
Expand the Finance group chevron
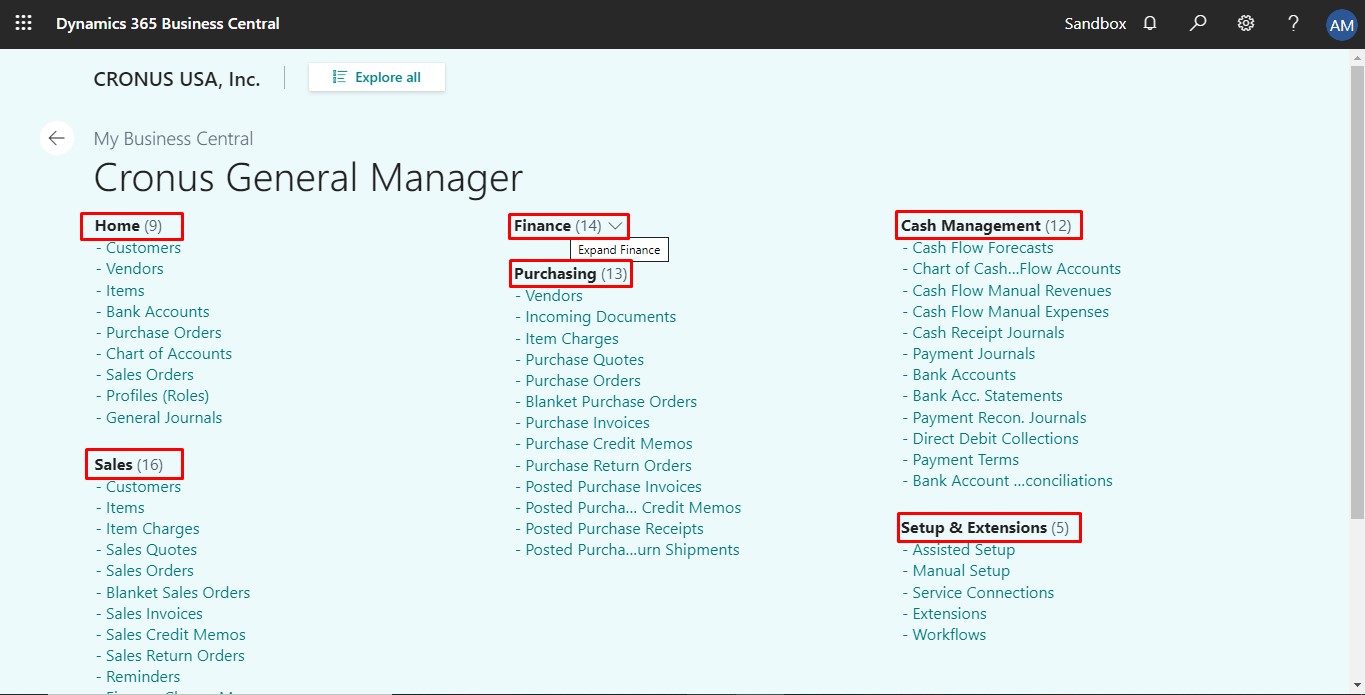[x=615, y=226]
